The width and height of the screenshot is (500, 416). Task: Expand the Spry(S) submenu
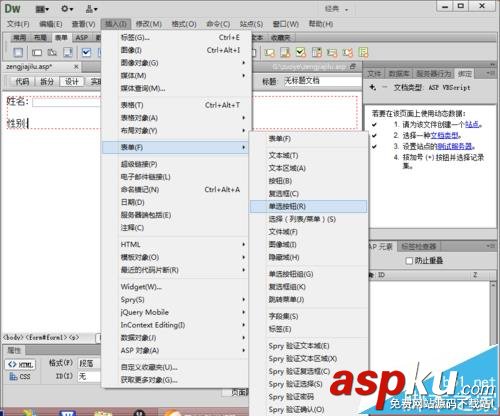coord(176,299)
